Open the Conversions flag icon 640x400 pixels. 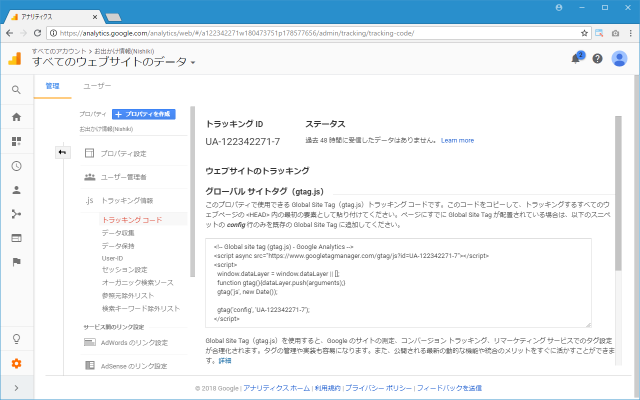pyautogui.click(x=16, y=262)
